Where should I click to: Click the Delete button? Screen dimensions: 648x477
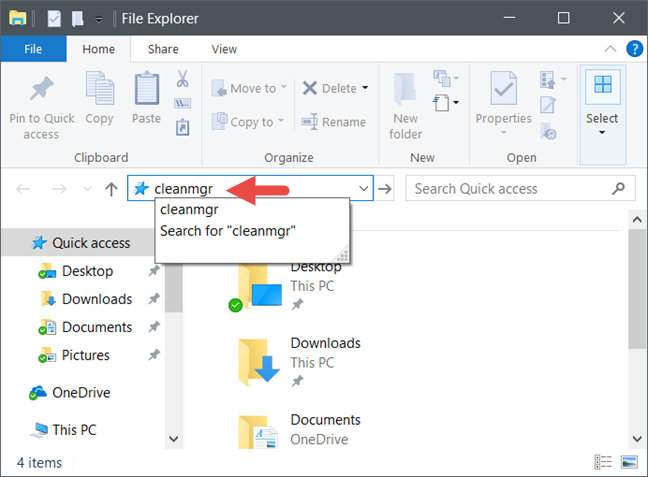click(329, 88)
